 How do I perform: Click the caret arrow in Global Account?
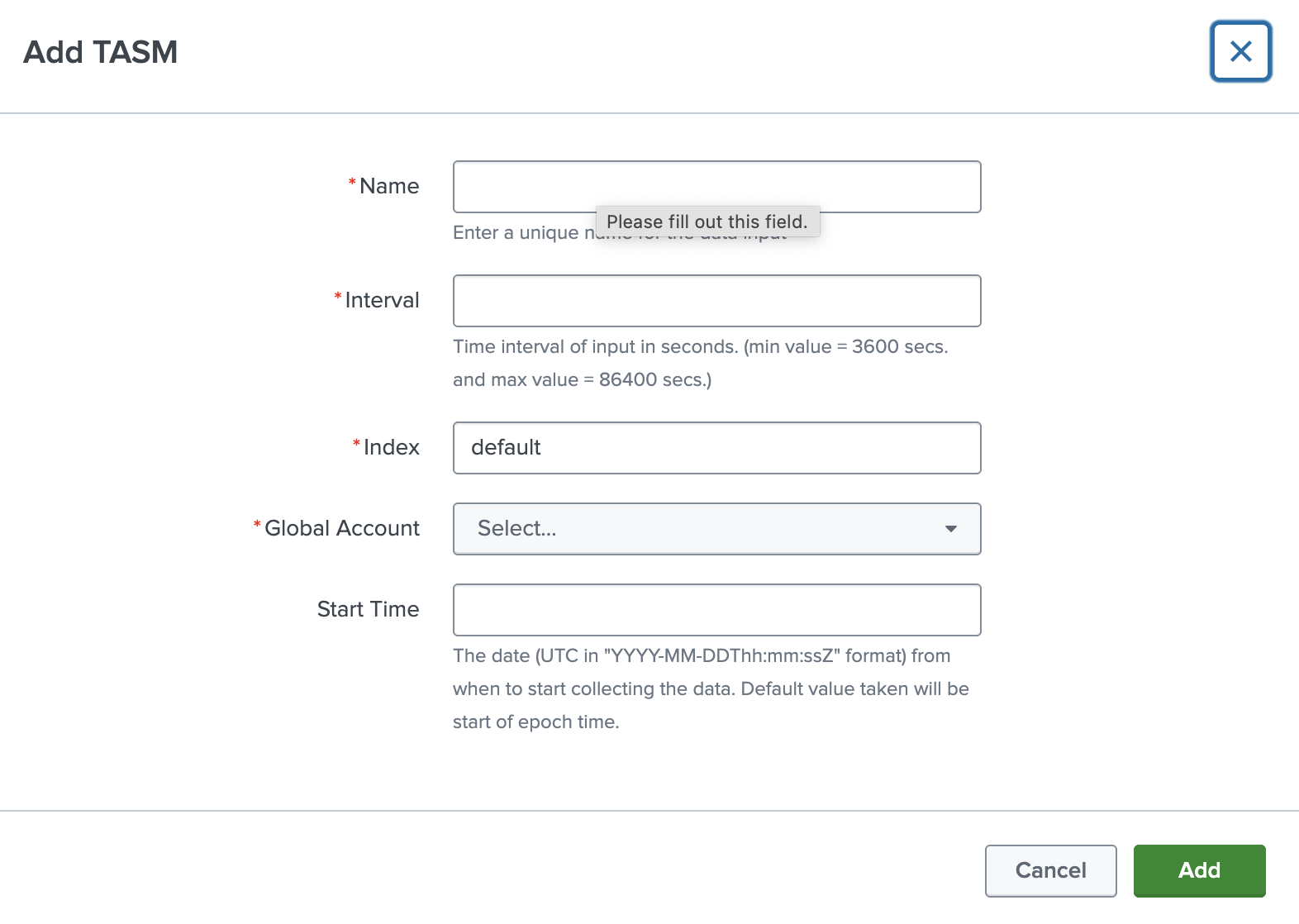point(951,529)
